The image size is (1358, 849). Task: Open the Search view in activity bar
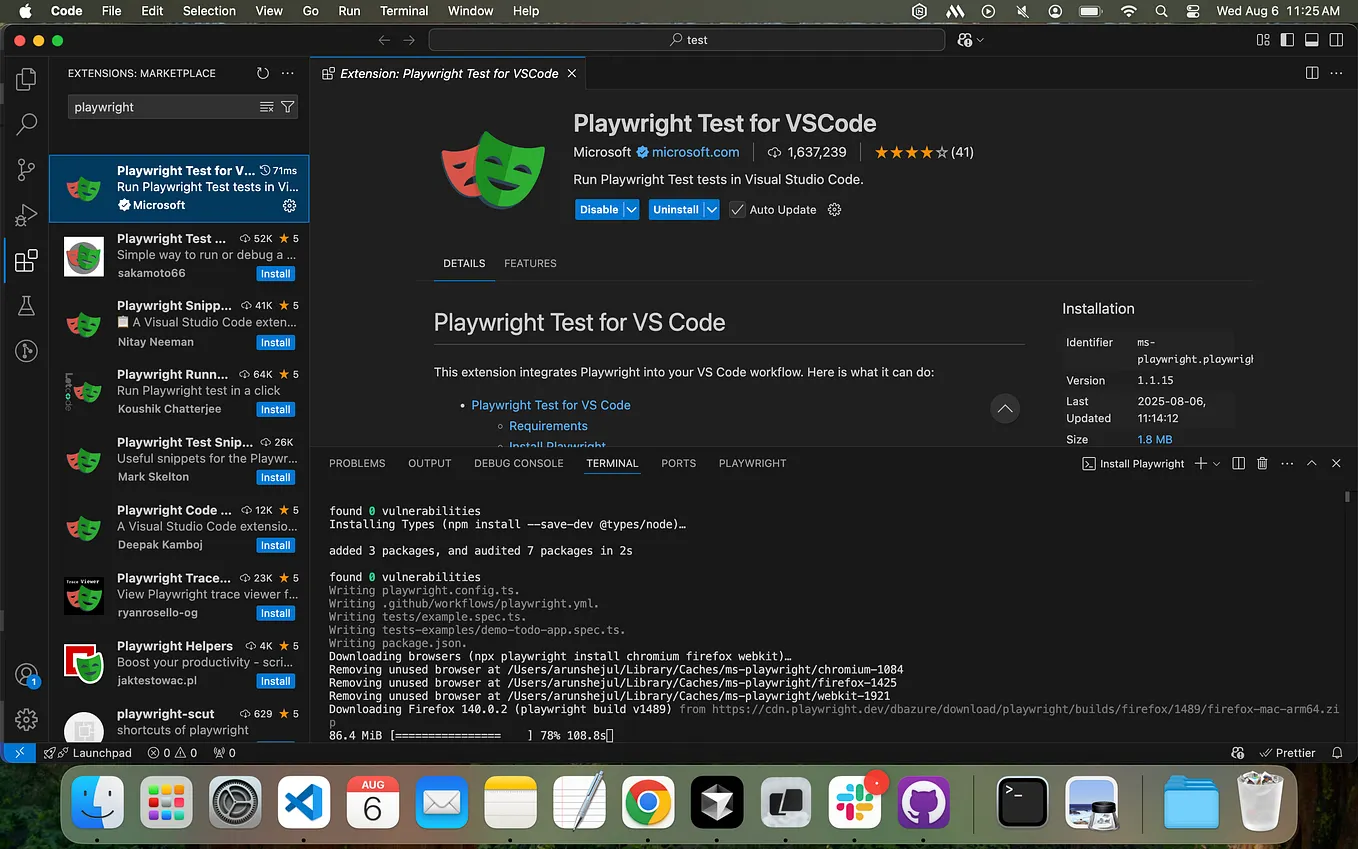pos(27,124)
